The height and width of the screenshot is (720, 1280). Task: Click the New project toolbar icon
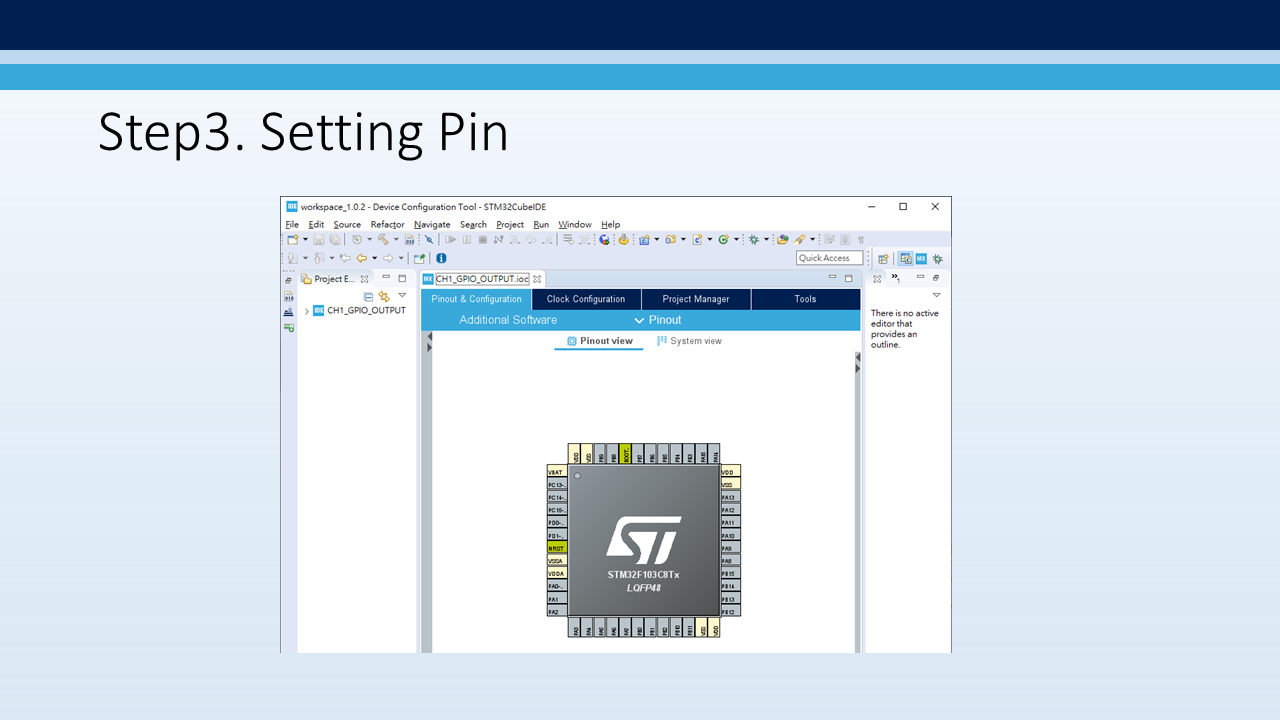(x=292, y=240)
